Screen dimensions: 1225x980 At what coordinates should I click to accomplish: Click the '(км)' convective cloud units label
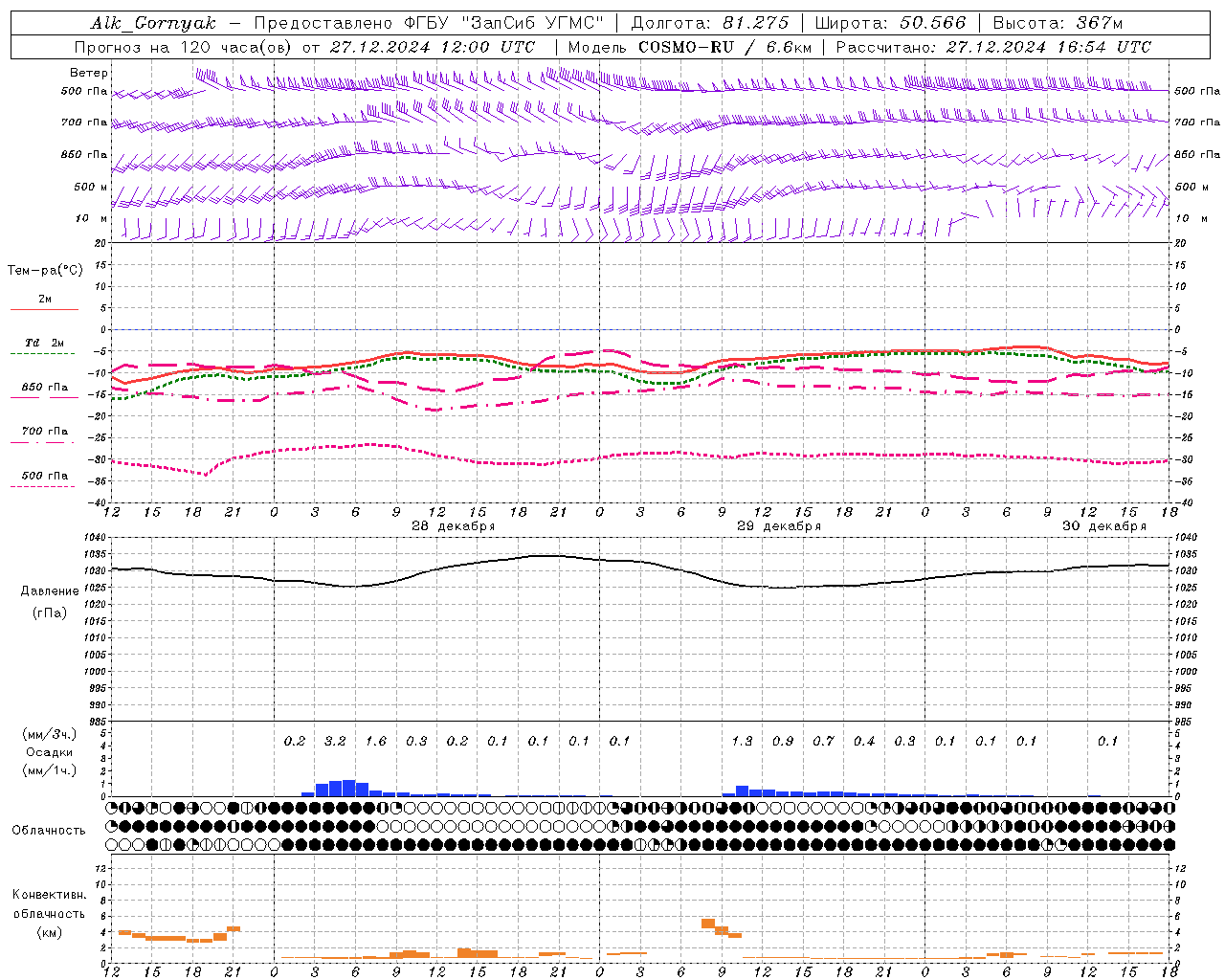50,932
